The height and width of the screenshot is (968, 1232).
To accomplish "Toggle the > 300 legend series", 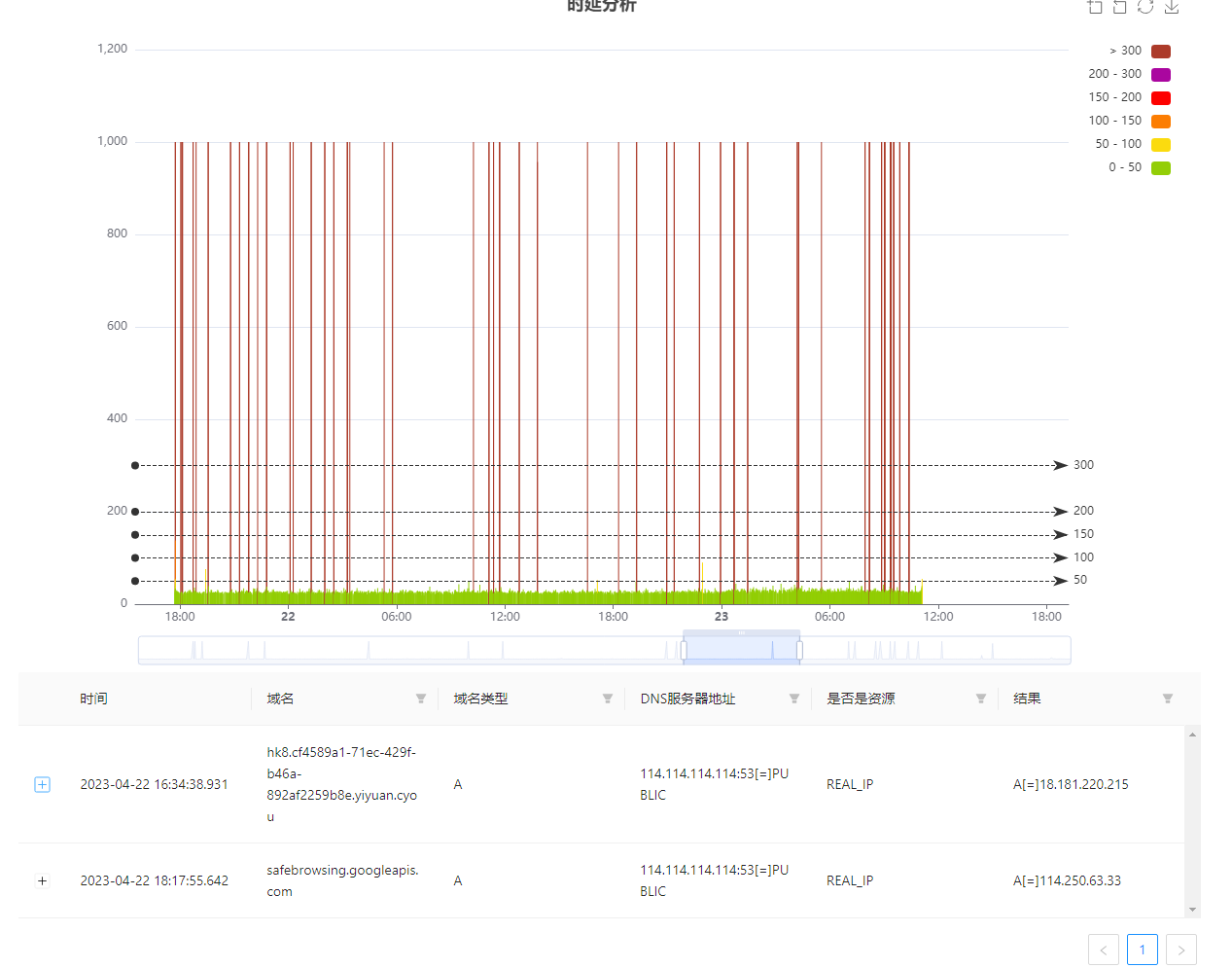I will click(x=1160, y=52).
